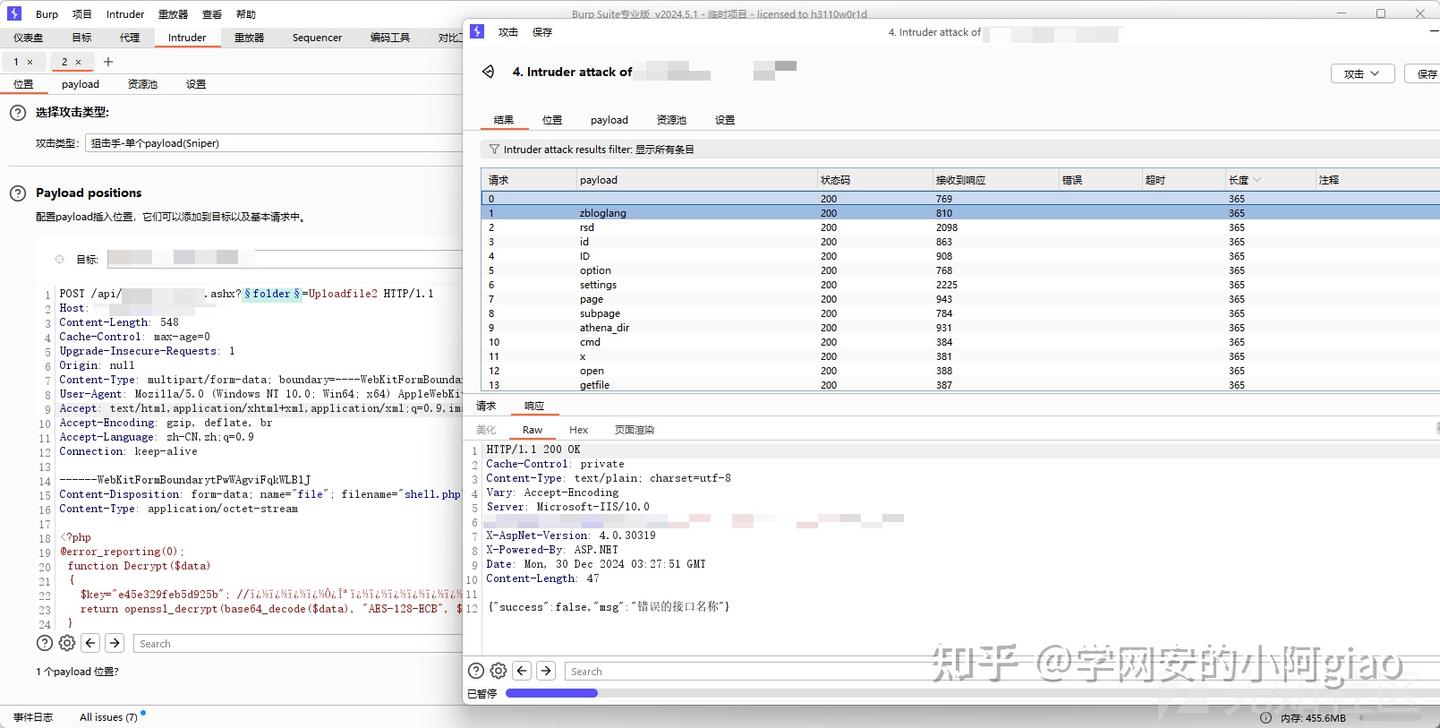Switch to the Sequencer tab

(x=317, y=38)
